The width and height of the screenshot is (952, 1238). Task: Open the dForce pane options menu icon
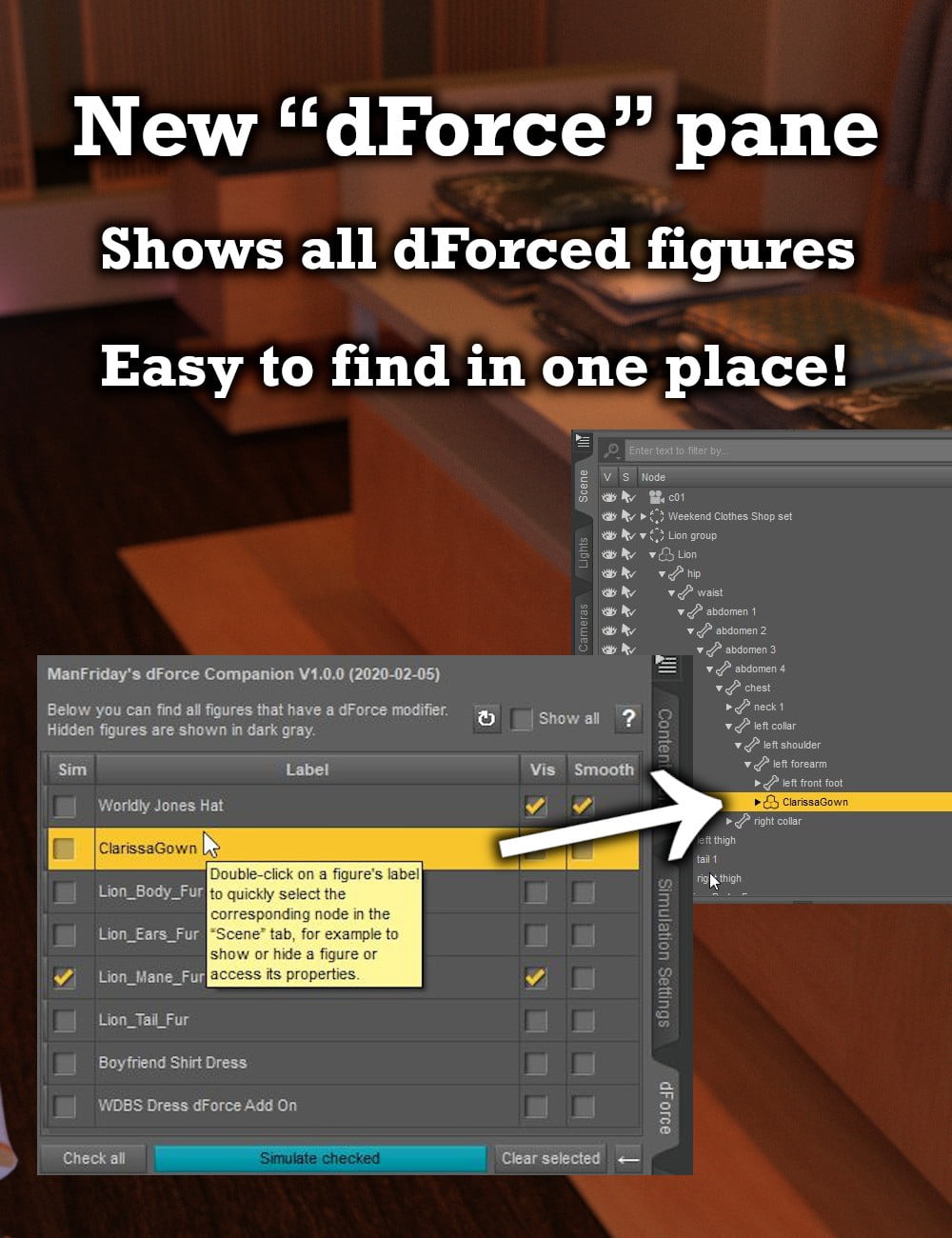click(666, 666)
